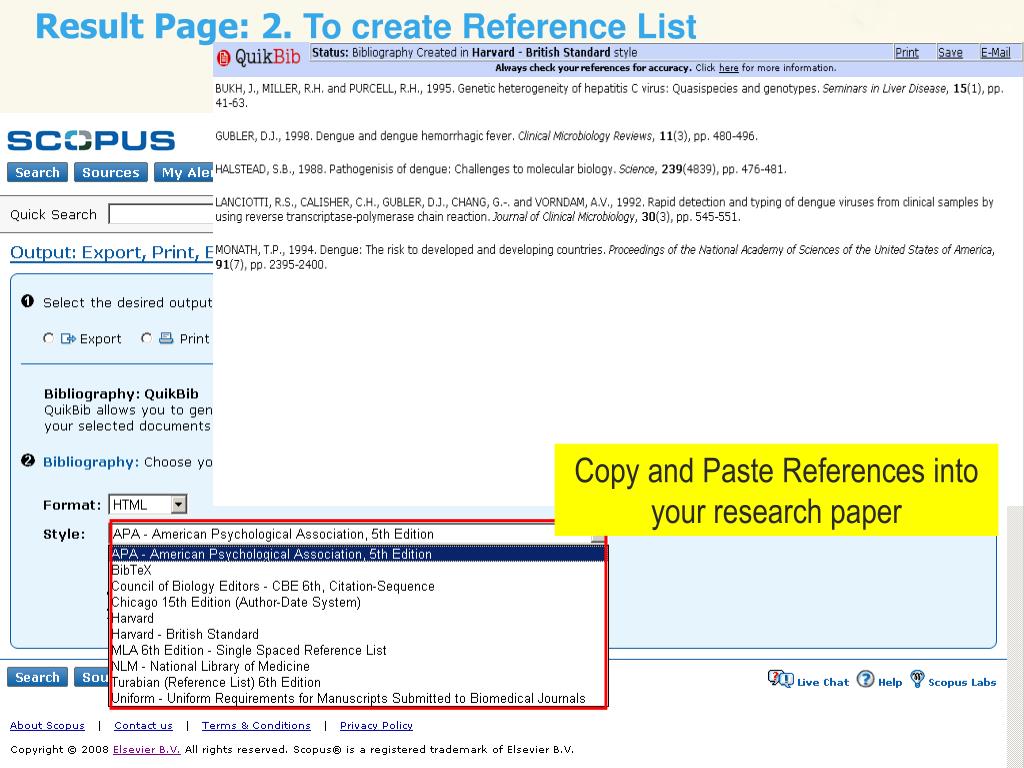This screenshot has width=1024, height=768.
Task: Choose BibTeX in style list
Action: pyautogui.click(x=357, y=570)
